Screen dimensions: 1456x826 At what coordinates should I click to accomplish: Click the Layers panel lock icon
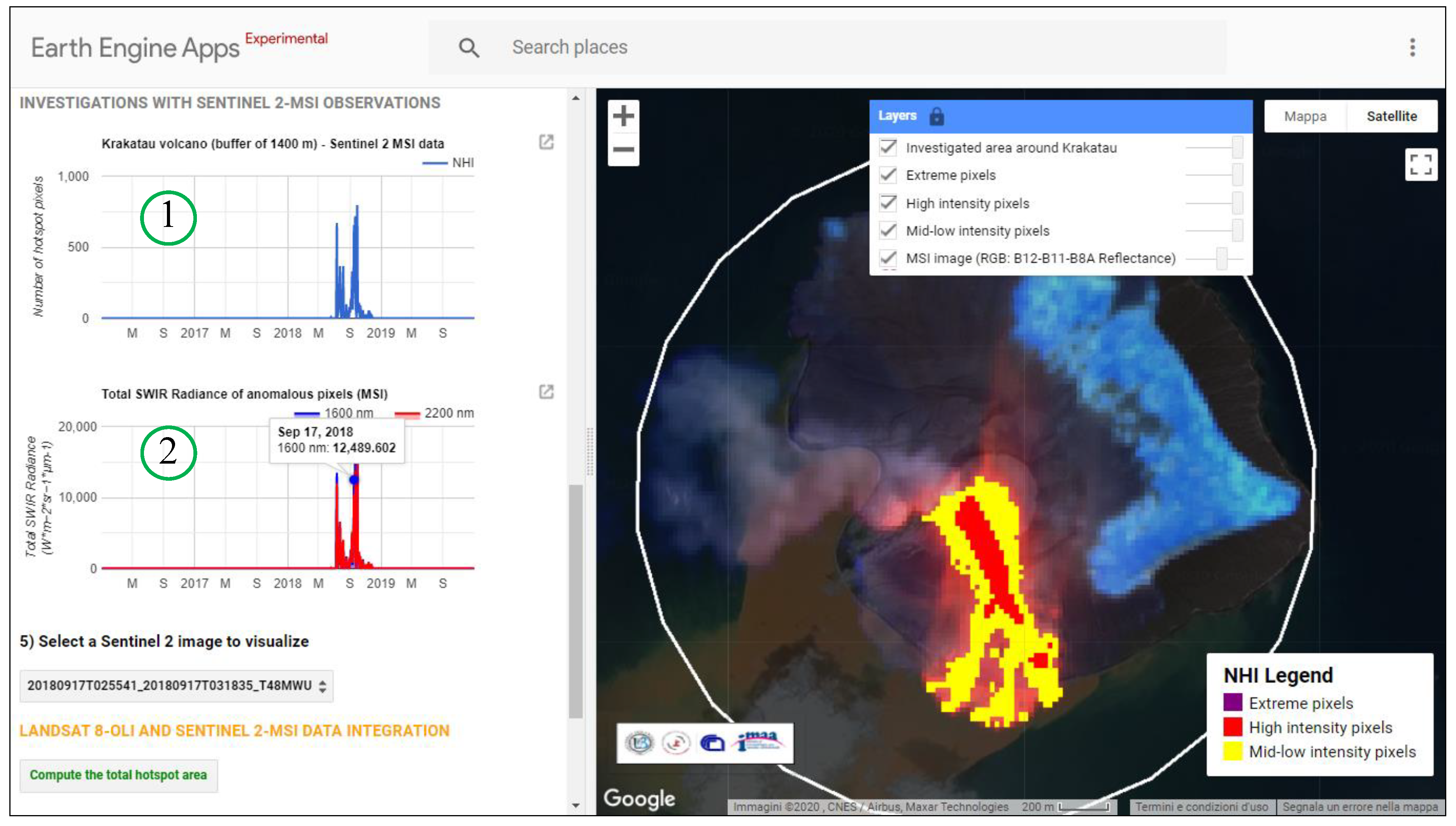coord(937,116)
